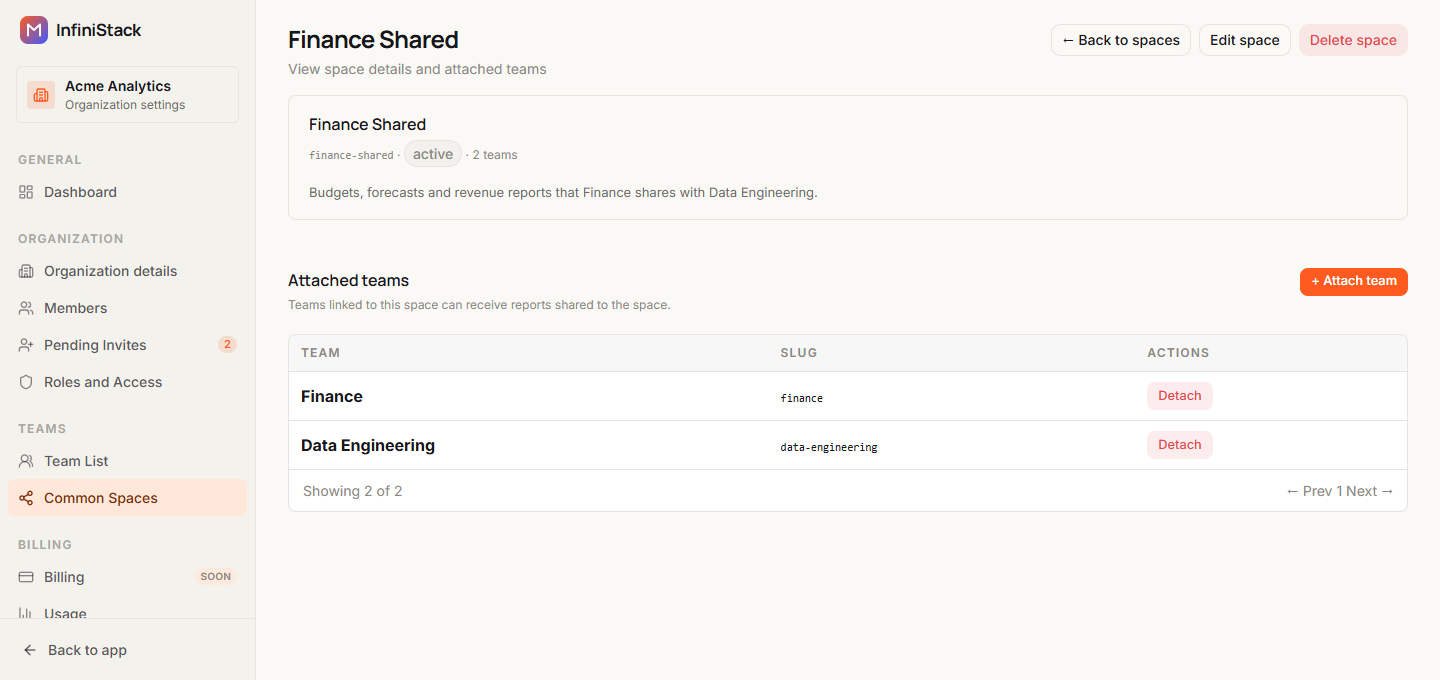
Task: Open Organization details in sidebar
Action: (x=127, y=271)
